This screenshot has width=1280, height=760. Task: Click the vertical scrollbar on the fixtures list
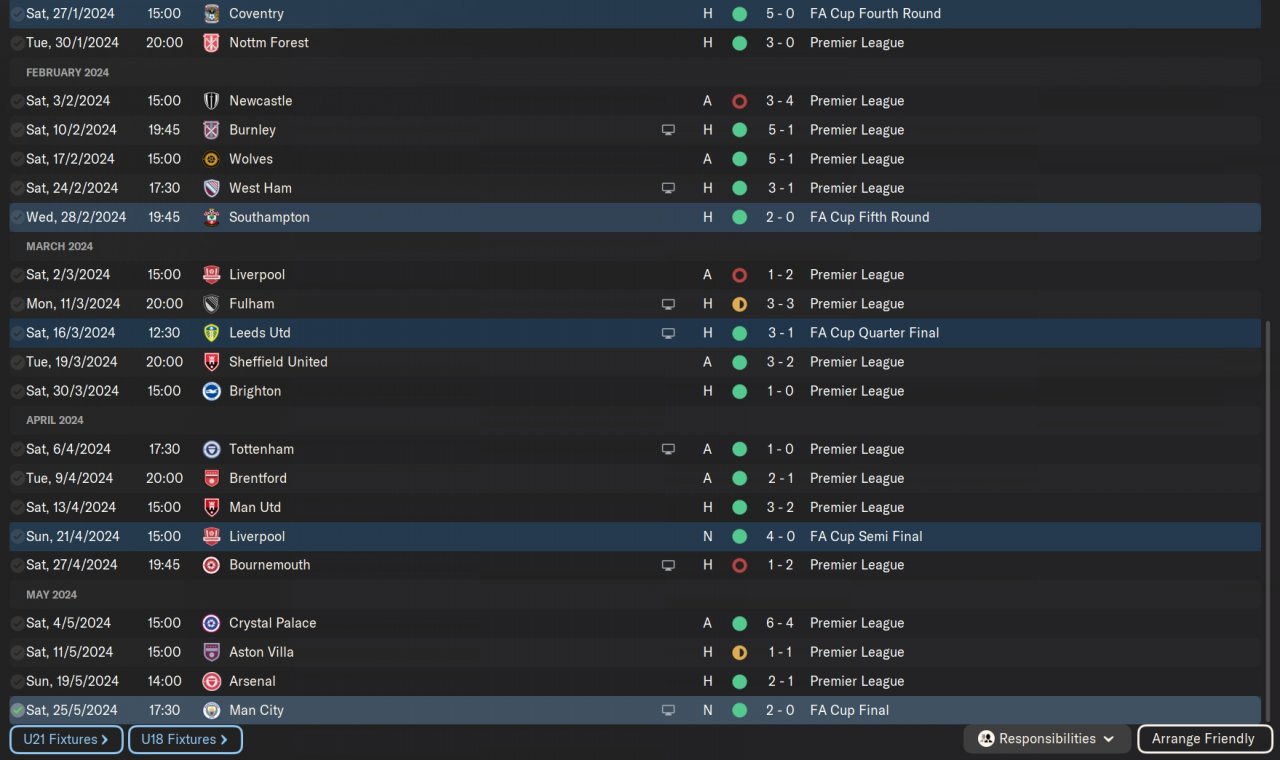[1266, 520]
